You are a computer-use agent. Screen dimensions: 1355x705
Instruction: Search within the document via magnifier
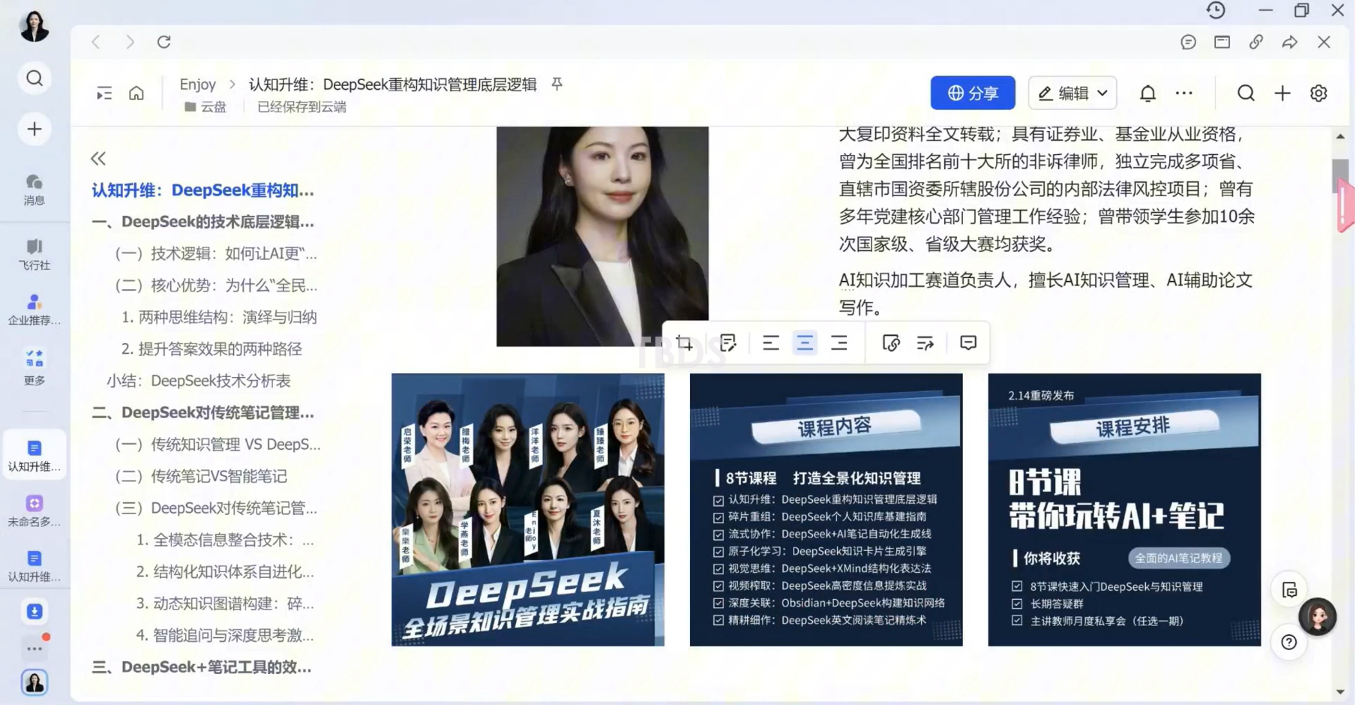point(1246,93)
